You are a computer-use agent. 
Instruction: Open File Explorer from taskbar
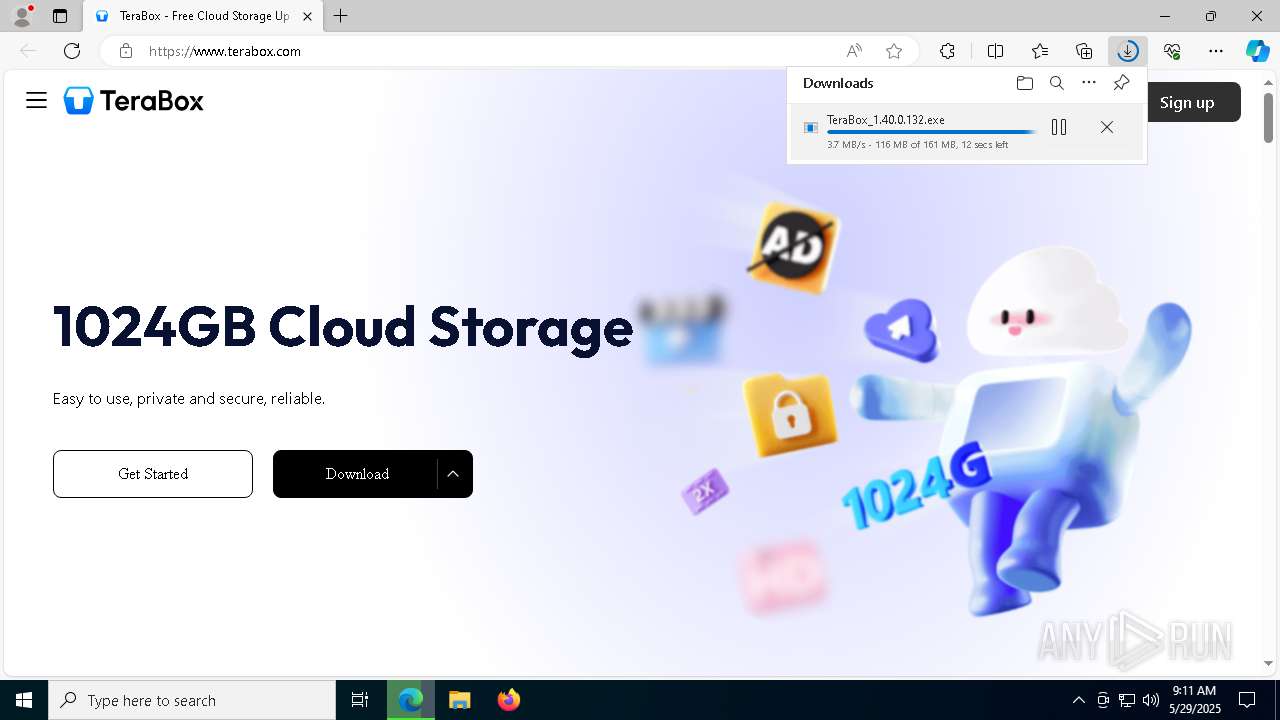click(x=459, y=700)
